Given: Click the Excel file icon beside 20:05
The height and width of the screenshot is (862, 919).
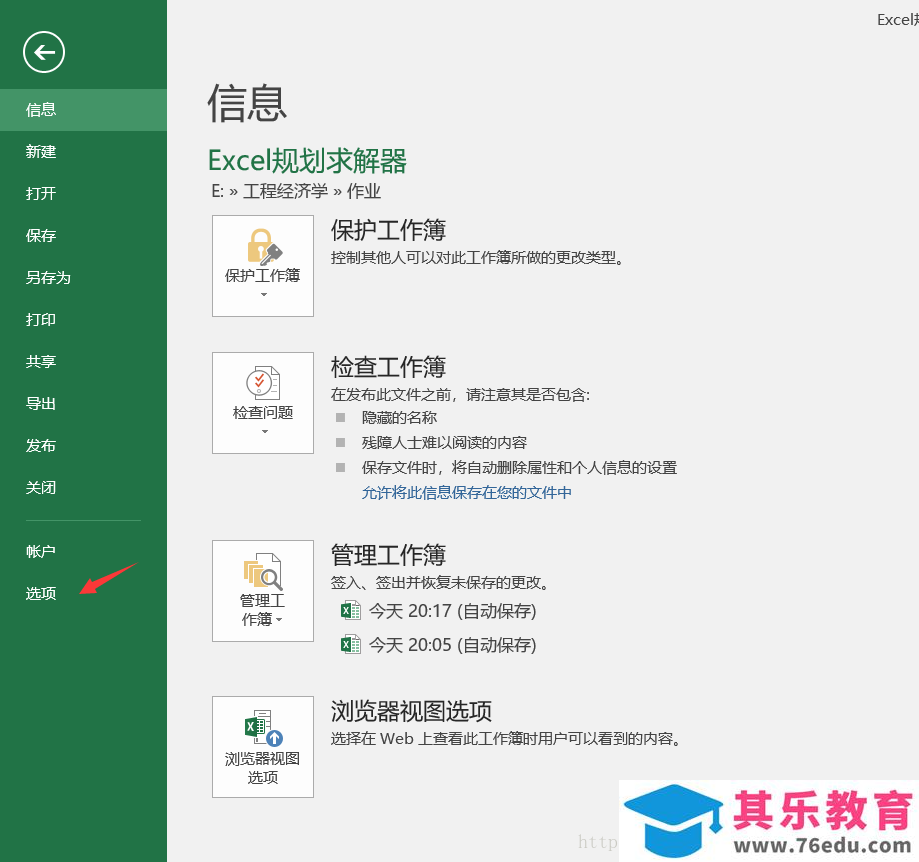Looking at the screenshot, I should click(x=350, y=645).
